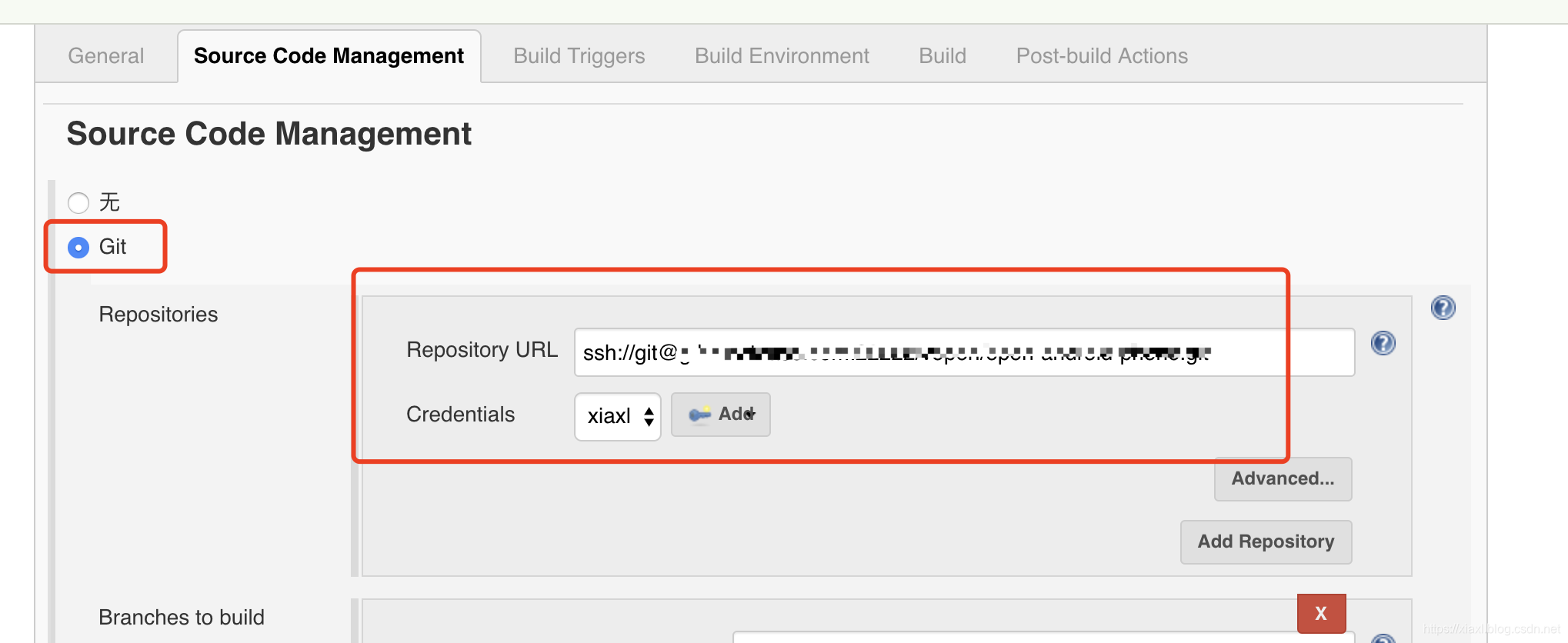This screenshot has height=643, width=1568.
Task: Select the 无 (None) radio option
Action: [78, 203]
